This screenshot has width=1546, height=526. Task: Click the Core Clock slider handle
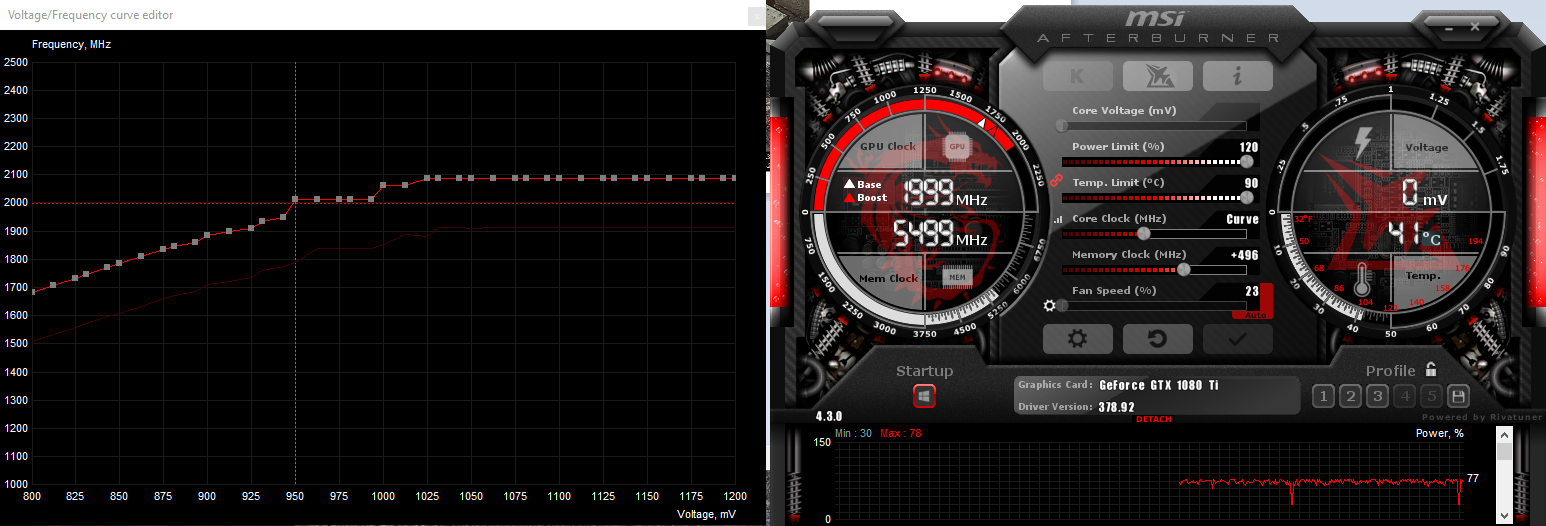click(x=1143, y=233)
